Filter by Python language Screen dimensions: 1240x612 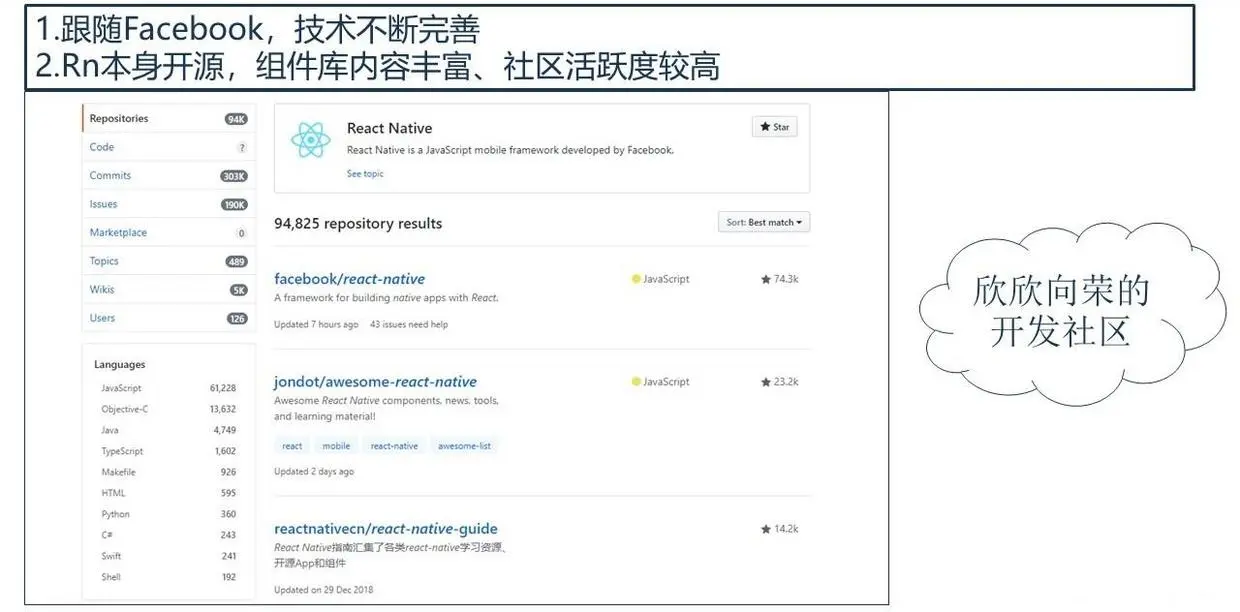pyautogui.click(x=168, y=514)
